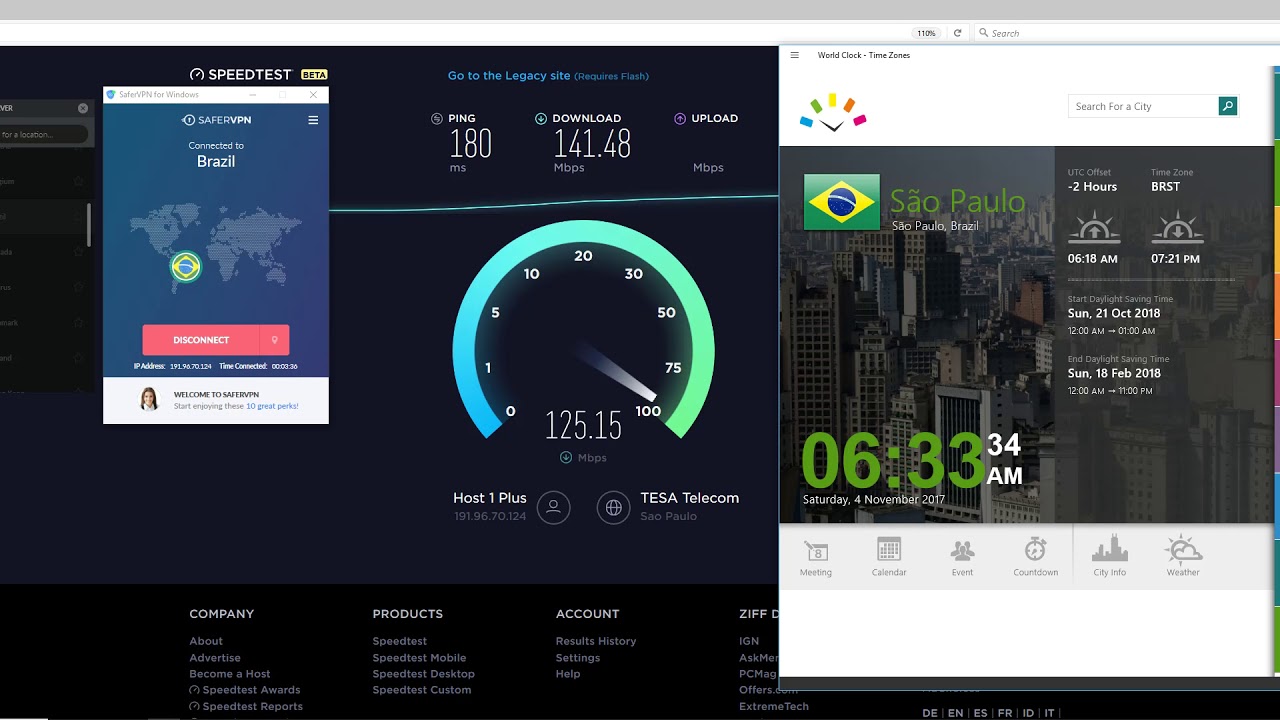Click the city search magnifier button
Viewport: 1280px width, 720px height.
(1228, 106)
